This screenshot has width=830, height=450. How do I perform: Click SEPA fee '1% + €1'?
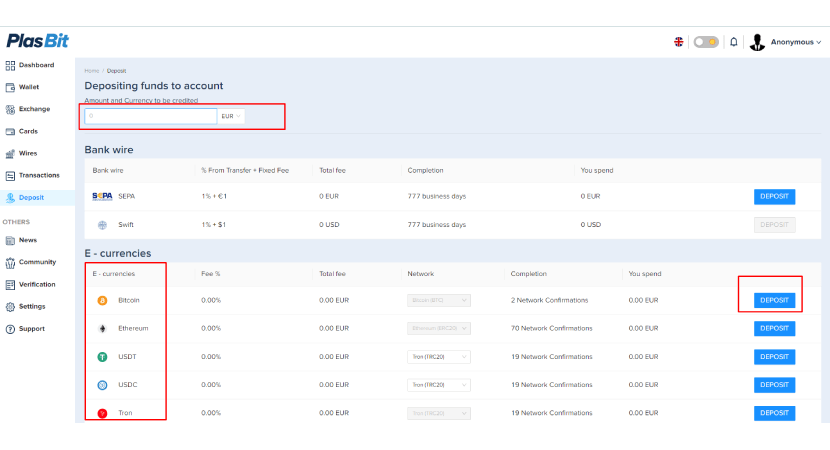pos(214,196)
